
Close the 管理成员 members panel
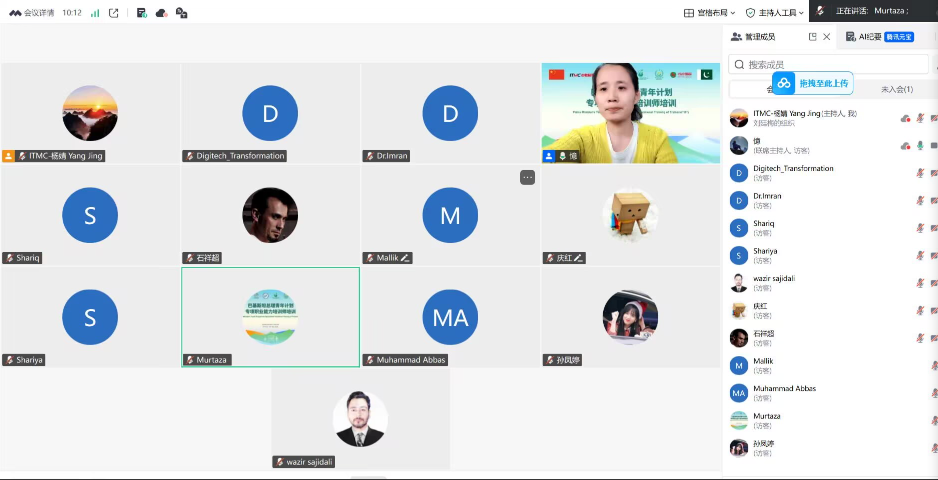click(827, 37)
